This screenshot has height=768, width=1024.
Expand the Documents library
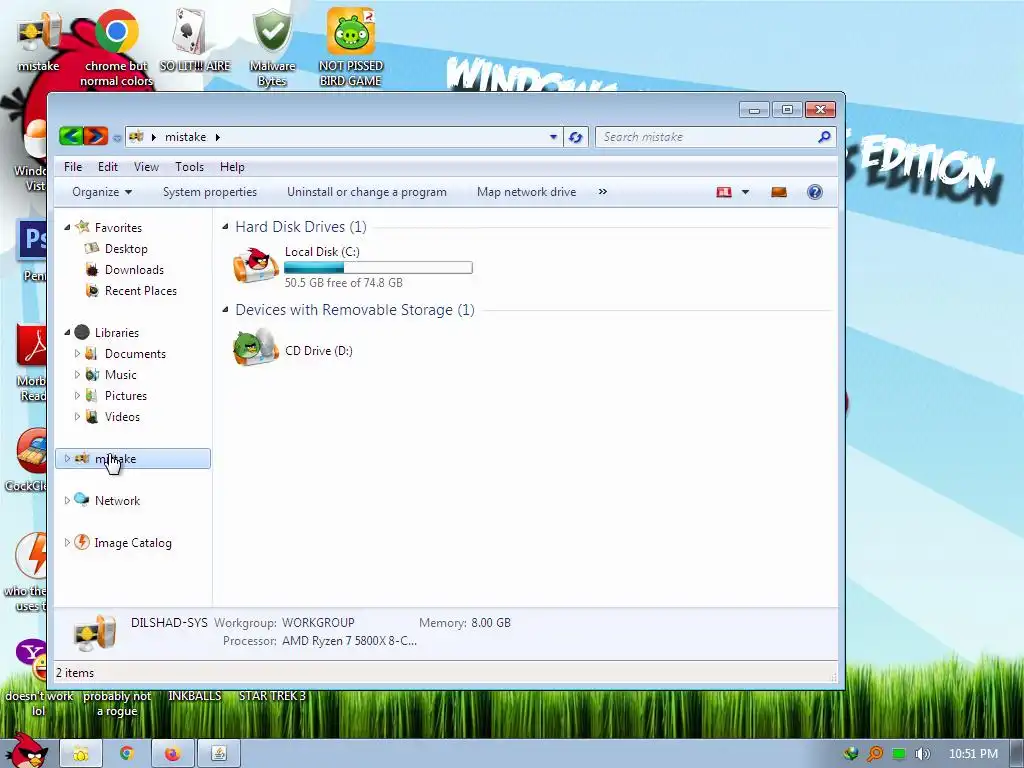coord(77,353)
